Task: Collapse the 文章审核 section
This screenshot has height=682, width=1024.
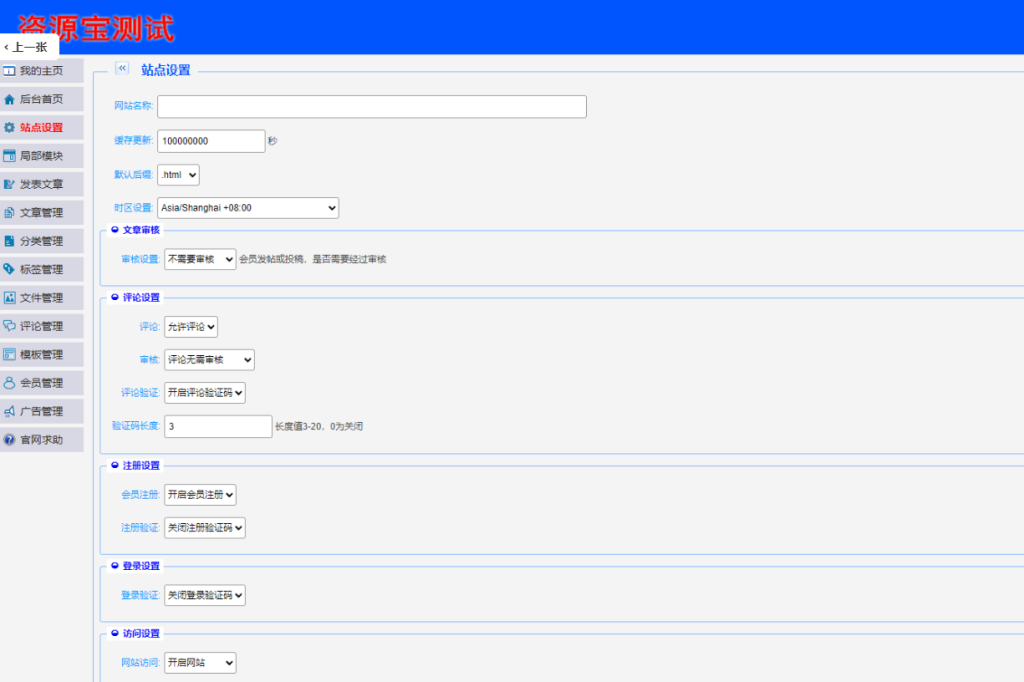Action: (x=115, y=230)
